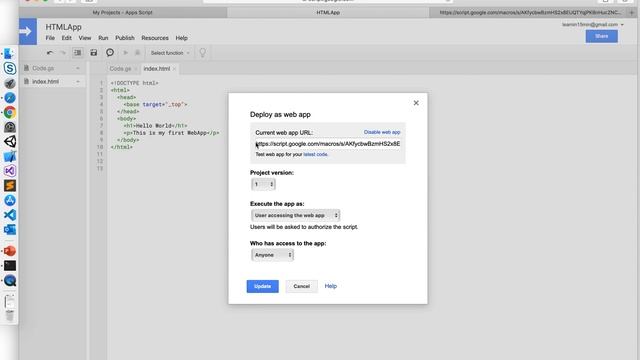
Task: Click the Help link in dialog
Action: 331,286
